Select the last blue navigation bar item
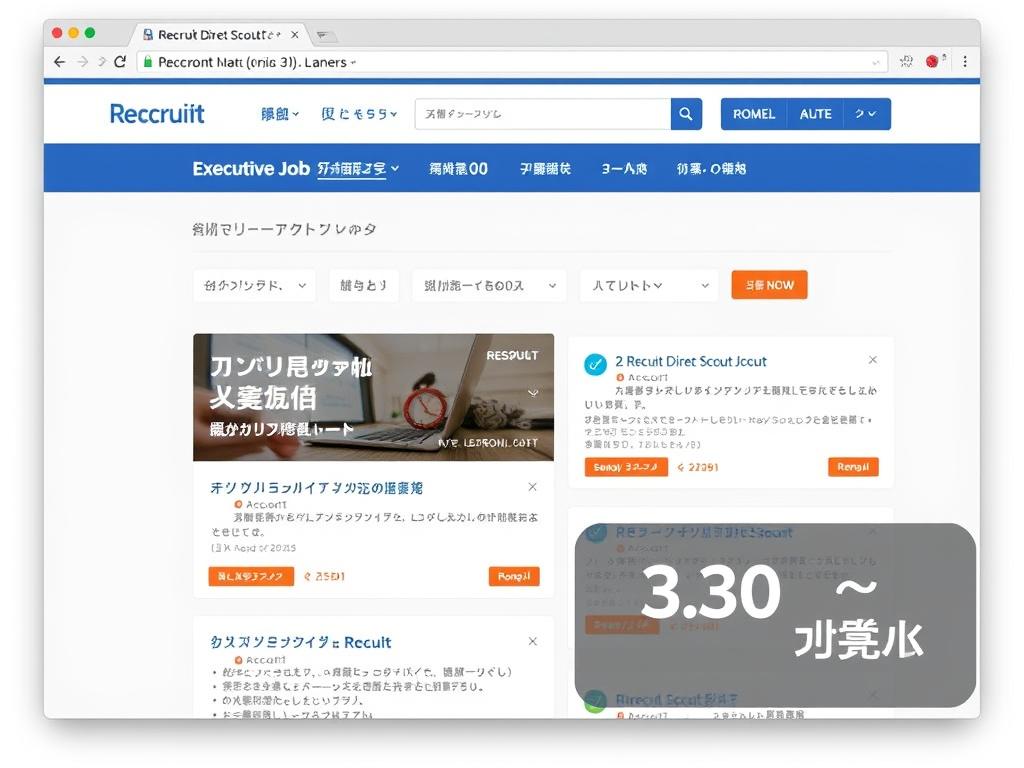This screenshot has height=768, width=1024. (711, 168)
